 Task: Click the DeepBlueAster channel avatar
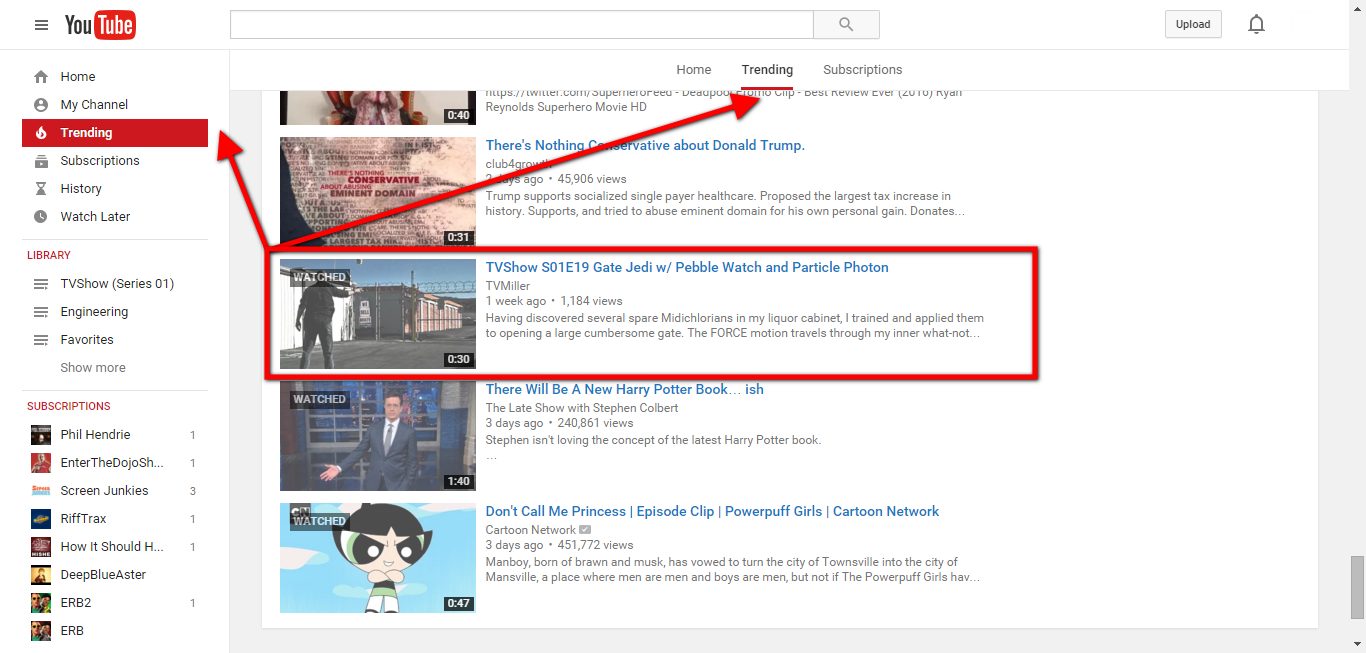(41, 575)
